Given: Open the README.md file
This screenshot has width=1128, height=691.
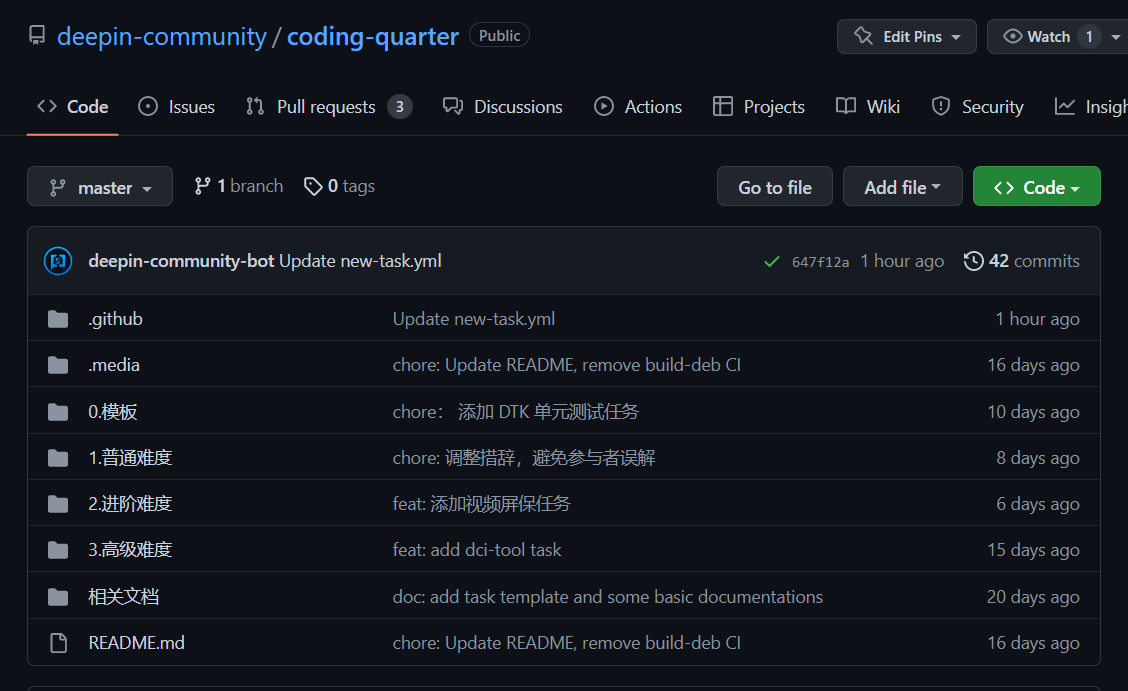Looking at the screenshot, I should tap(137, 643).
